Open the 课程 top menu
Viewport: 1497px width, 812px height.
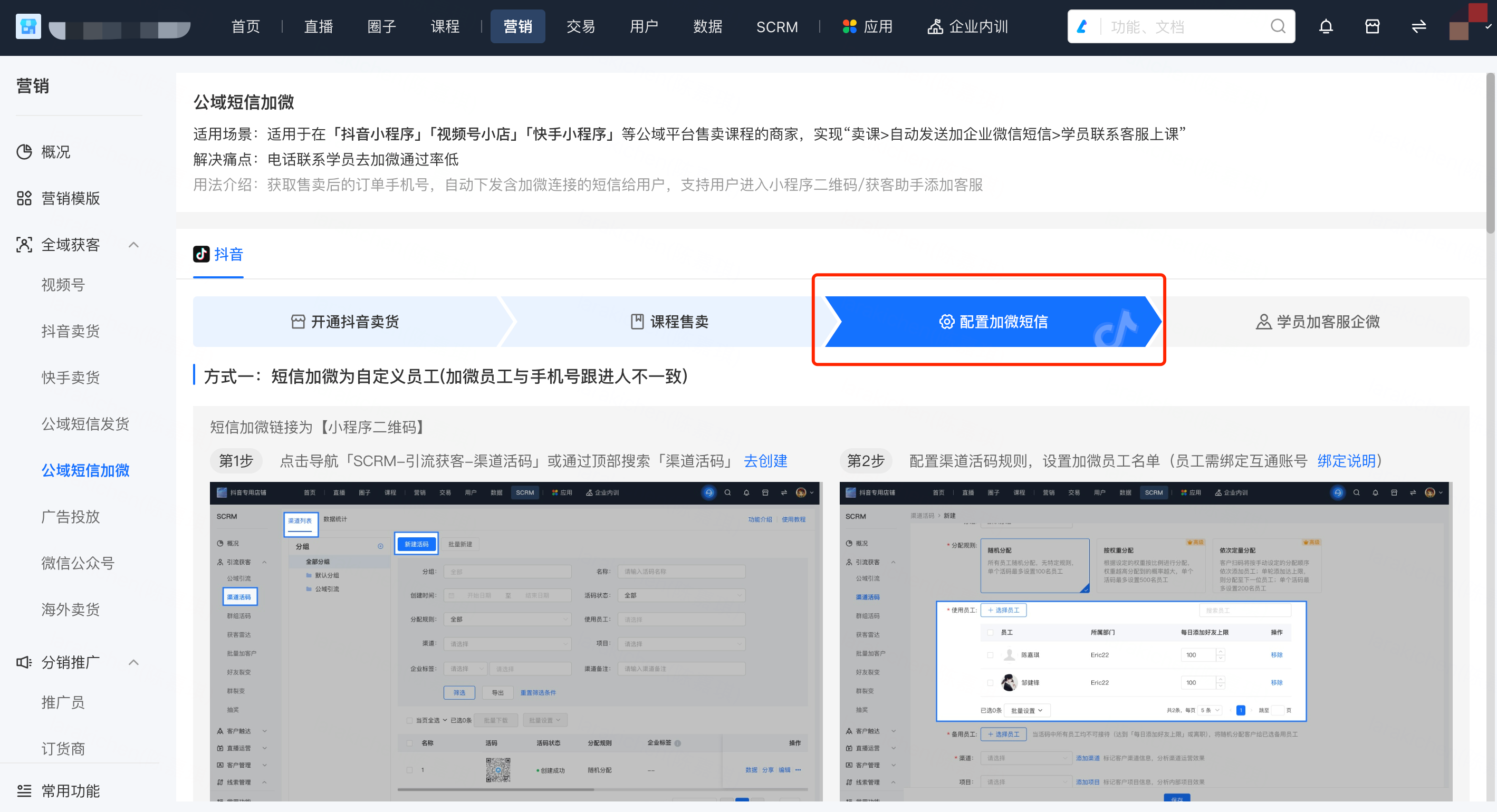click(445, 27)
